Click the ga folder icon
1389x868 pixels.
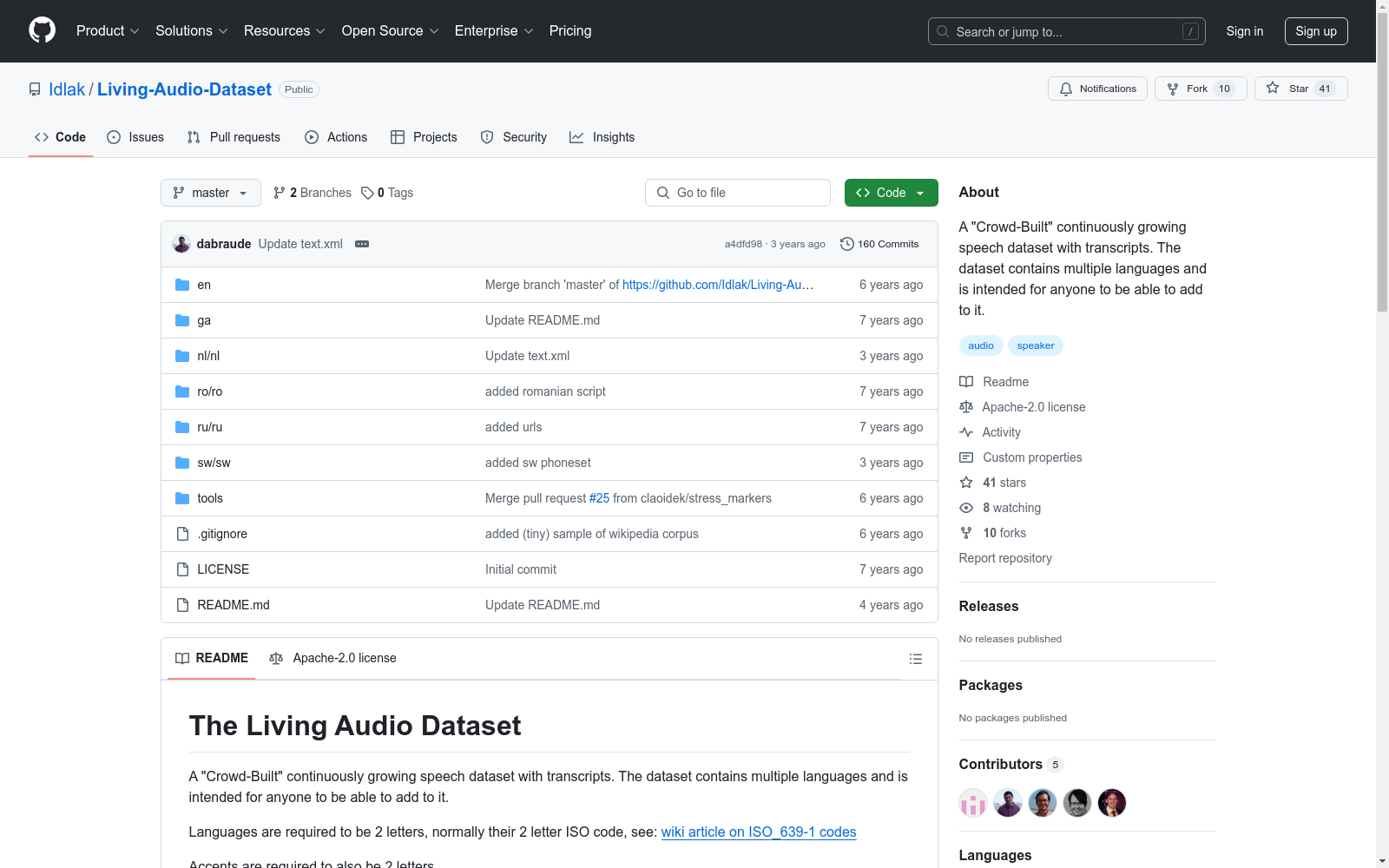(x=182, y=320)
